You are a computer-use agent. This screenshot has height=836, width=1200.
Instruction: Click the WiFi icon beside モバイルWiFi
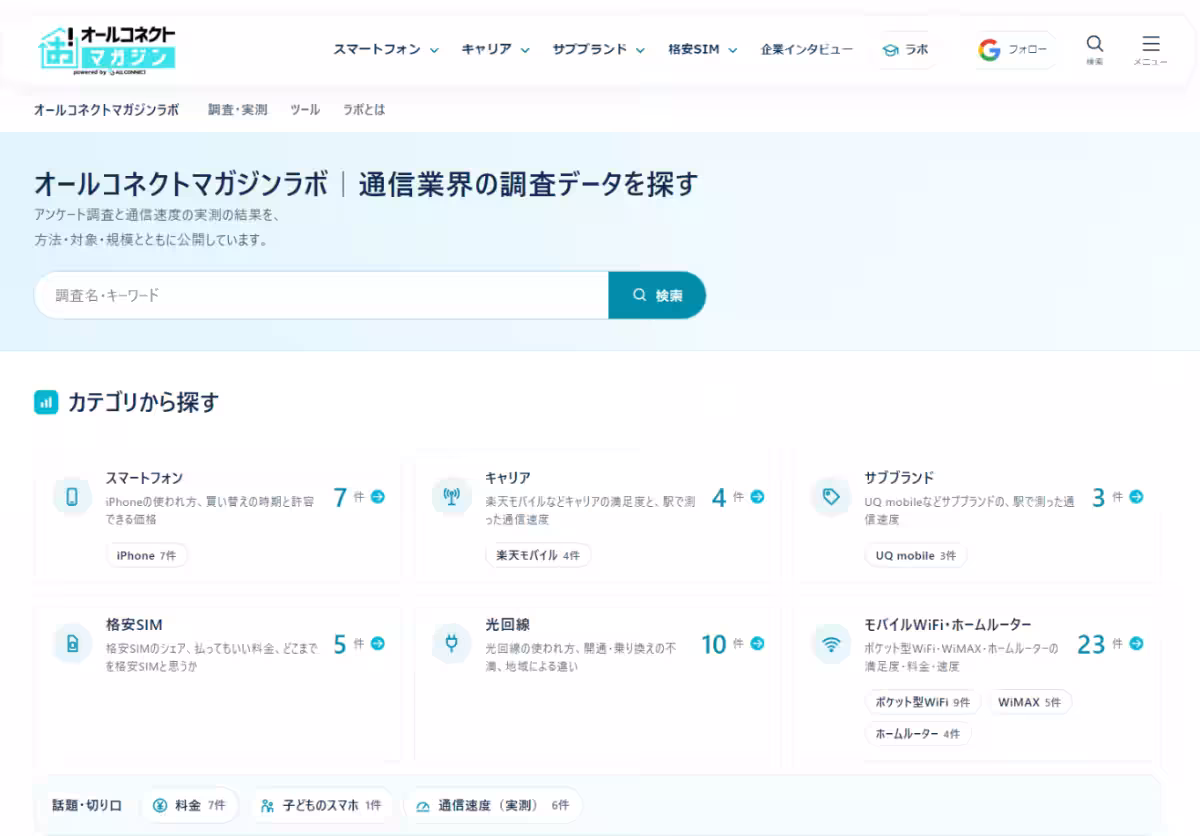tap(830, 643)
